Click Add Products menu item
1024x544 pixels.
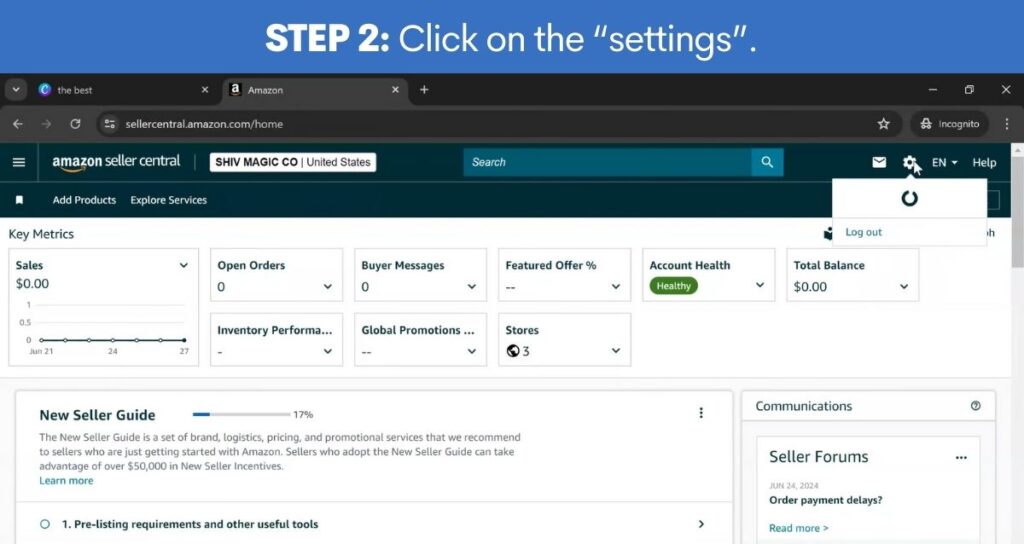(84, 200)
